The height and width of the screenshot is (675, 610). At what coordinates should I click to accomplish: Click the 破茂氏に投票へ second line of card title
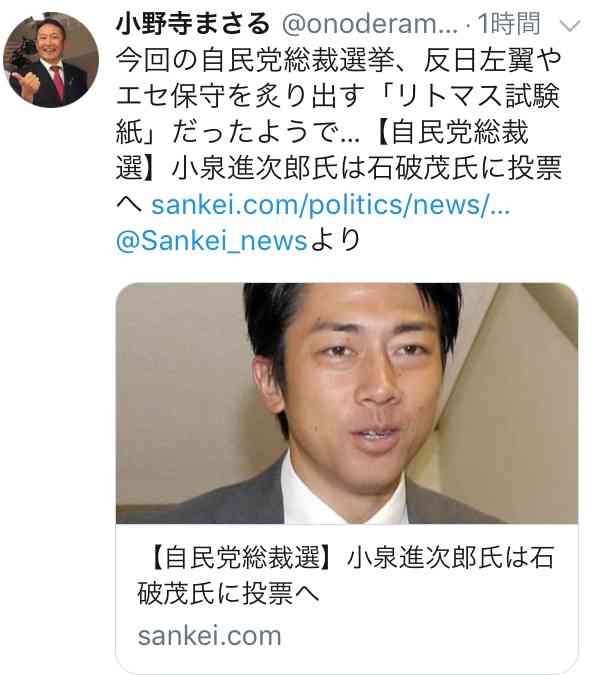228,593
